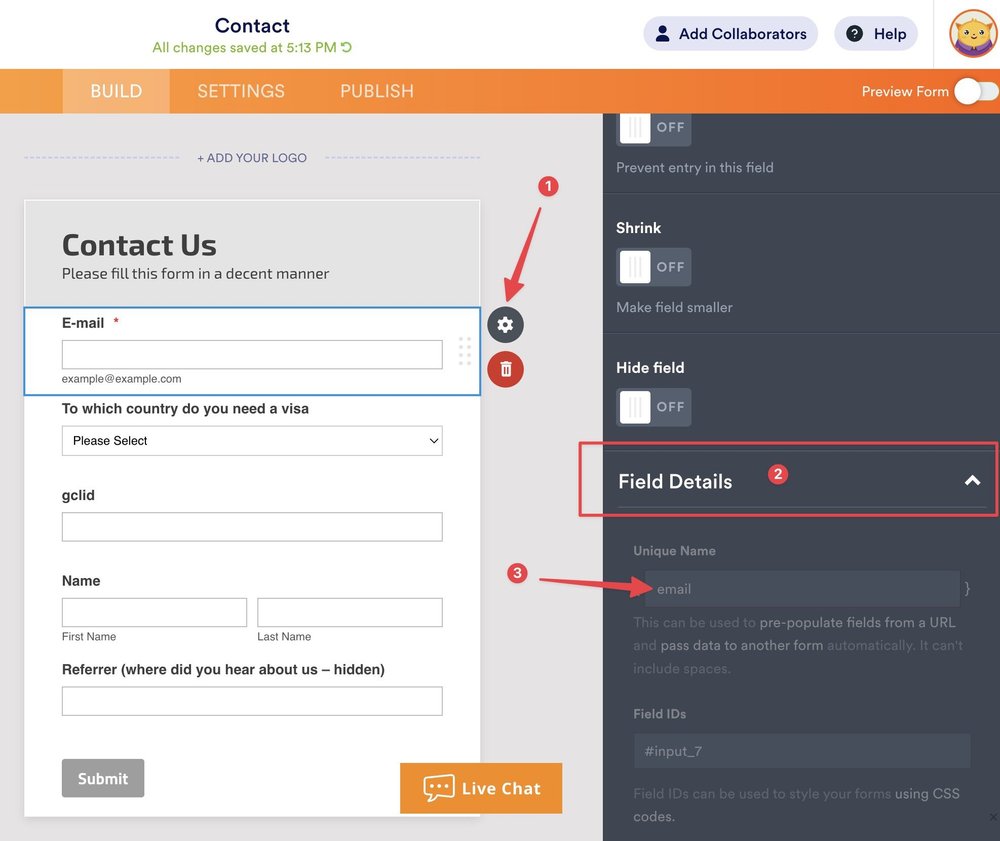Click the Add Collaborators person icon
Screen dimensions: 1000x841
click(663, 33)
